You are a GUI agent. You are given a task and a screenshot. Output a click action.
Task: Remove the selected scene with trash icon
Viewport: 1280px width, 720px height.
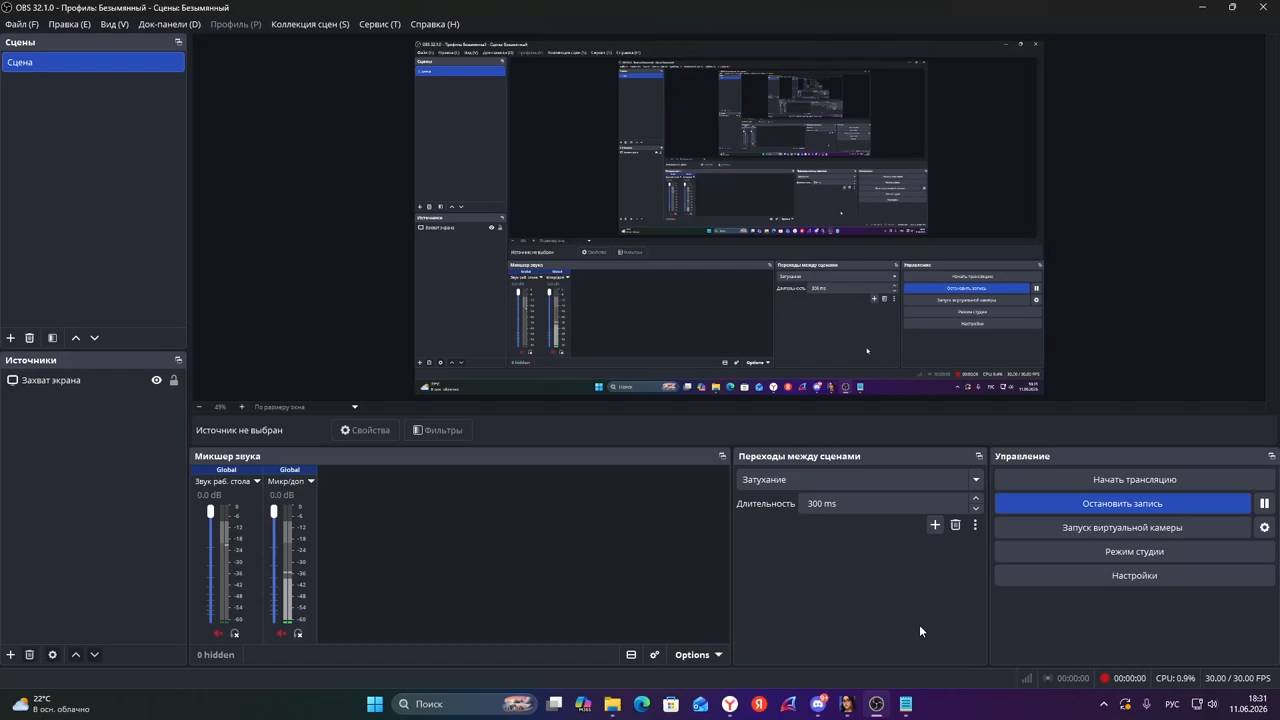pyautogui.click(x=30, y=338)
